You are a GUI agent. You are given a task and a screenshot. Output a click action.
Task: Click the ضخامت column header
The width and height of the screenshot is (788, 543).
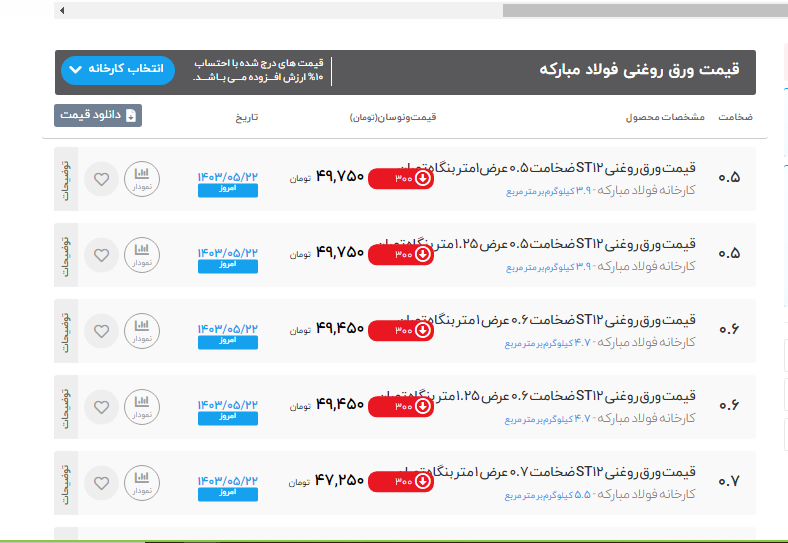[735, 117]
